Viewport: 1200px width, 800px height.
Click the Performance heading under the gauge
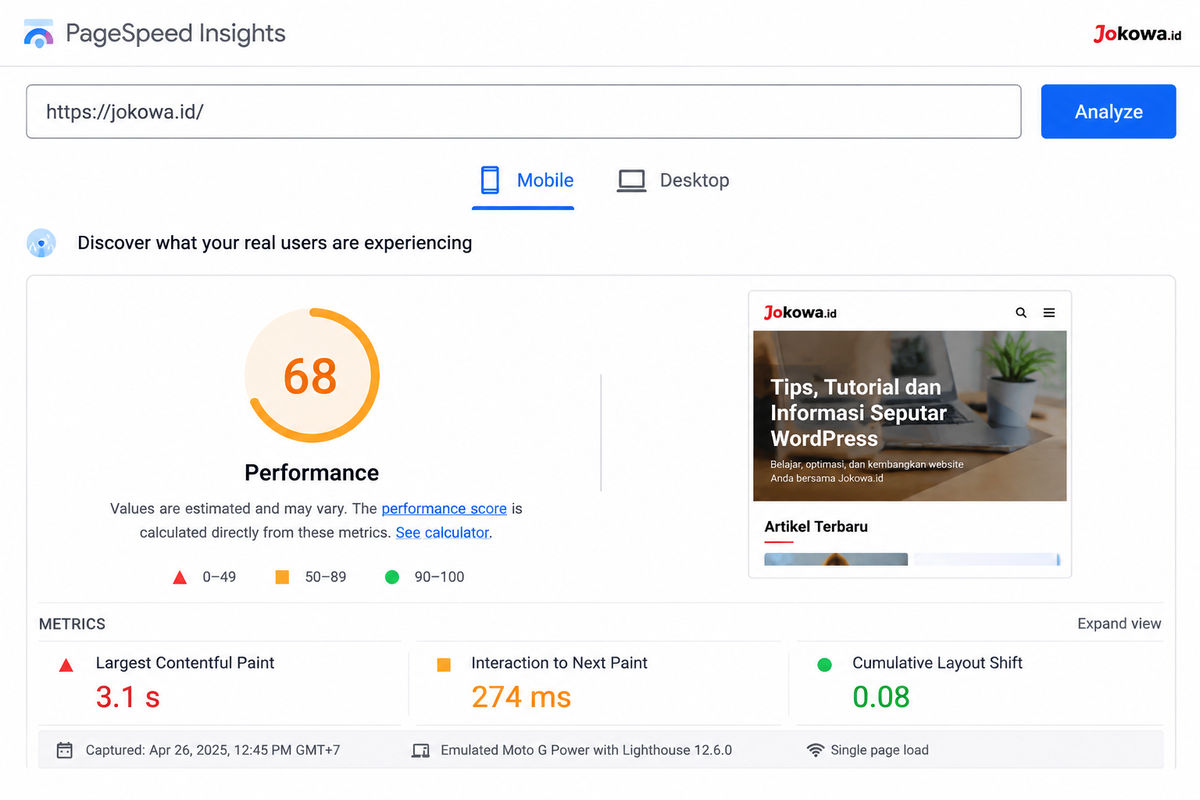coord(312,473)
